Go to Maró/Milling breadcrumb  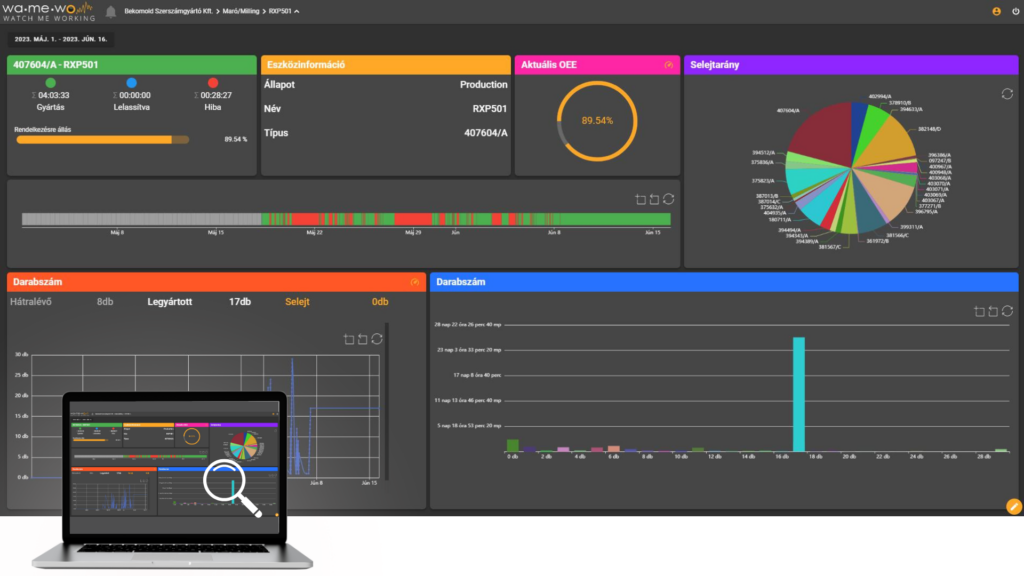241,11
